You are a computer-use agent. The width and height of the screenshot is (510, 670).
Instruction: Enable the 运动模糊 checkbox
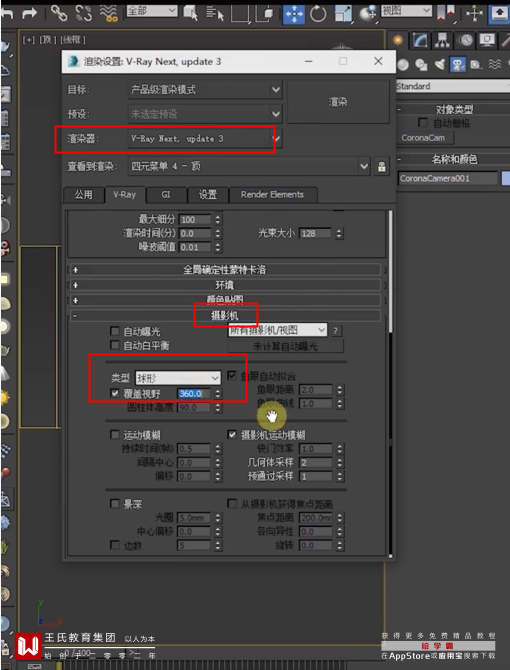(x=114, y=435)
